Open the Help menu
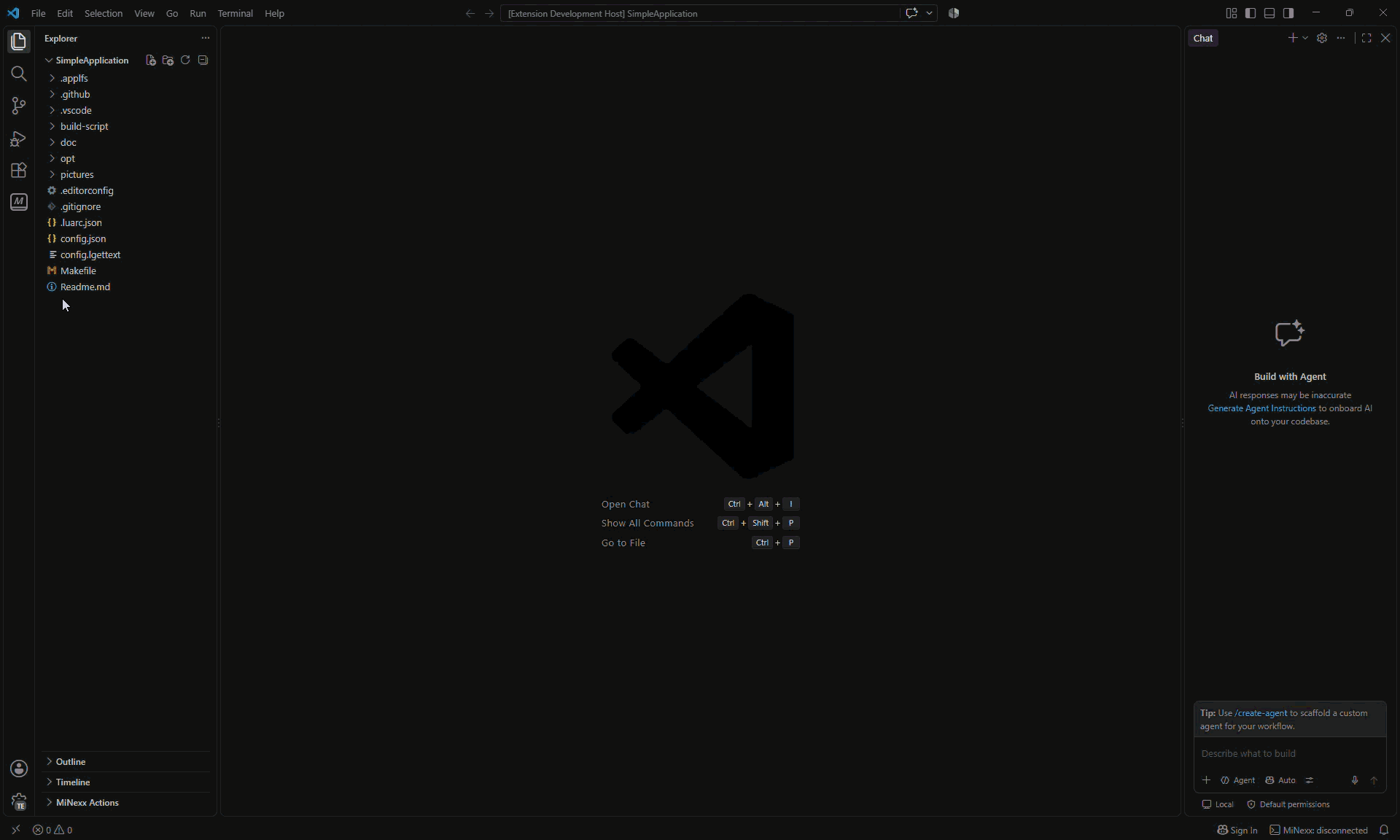Image resolution: width=1400 pixels, height=840 pixels. 274,13
